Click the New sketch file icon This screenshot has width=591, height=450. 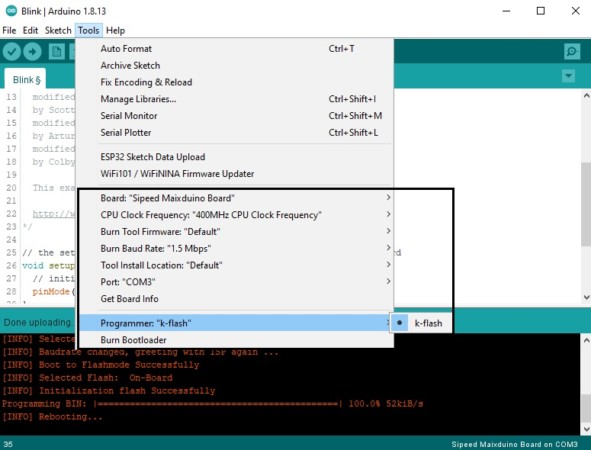(57, 52)
